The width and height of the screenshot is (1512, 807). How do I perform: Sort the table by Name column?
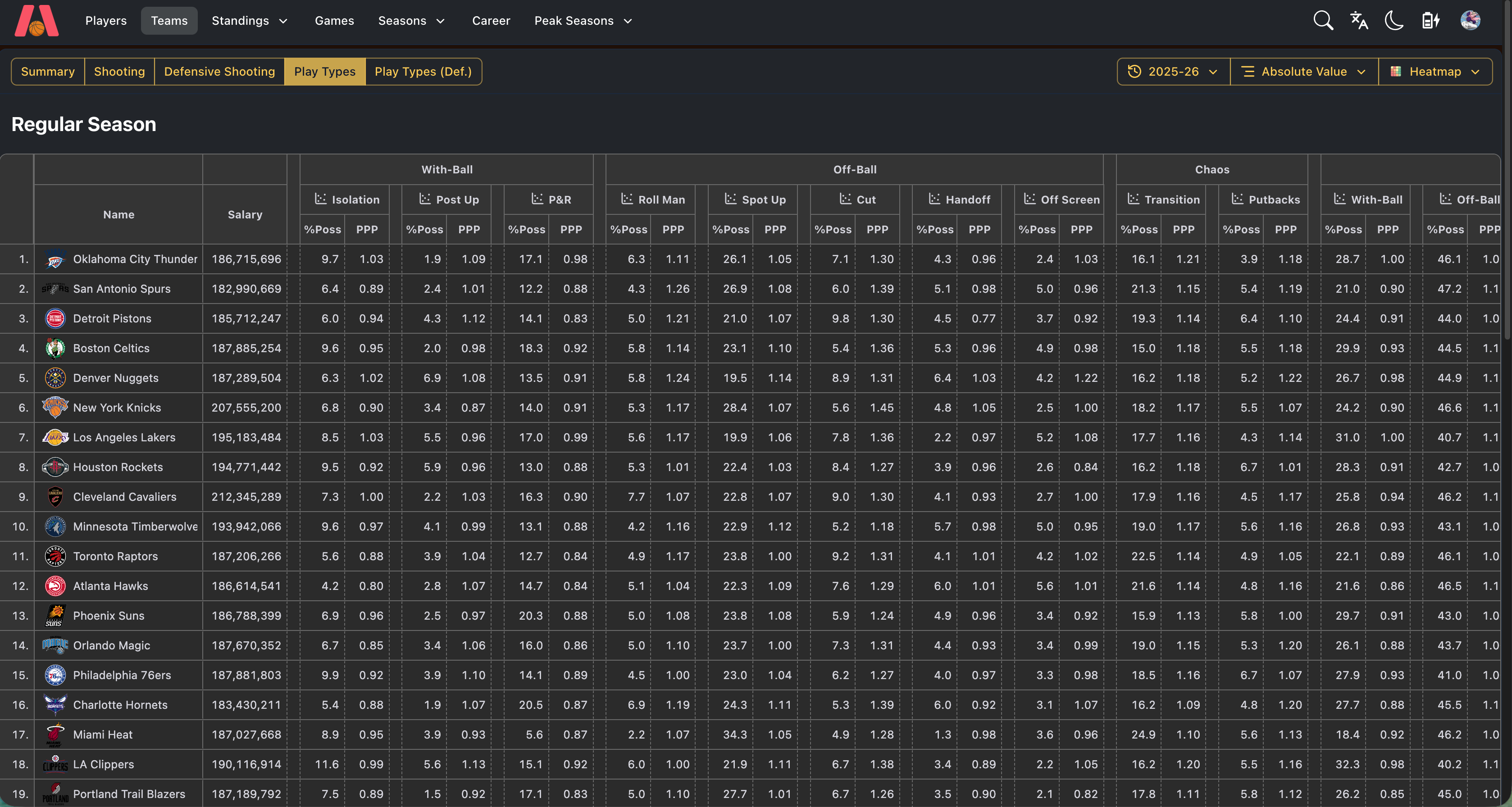118,215
